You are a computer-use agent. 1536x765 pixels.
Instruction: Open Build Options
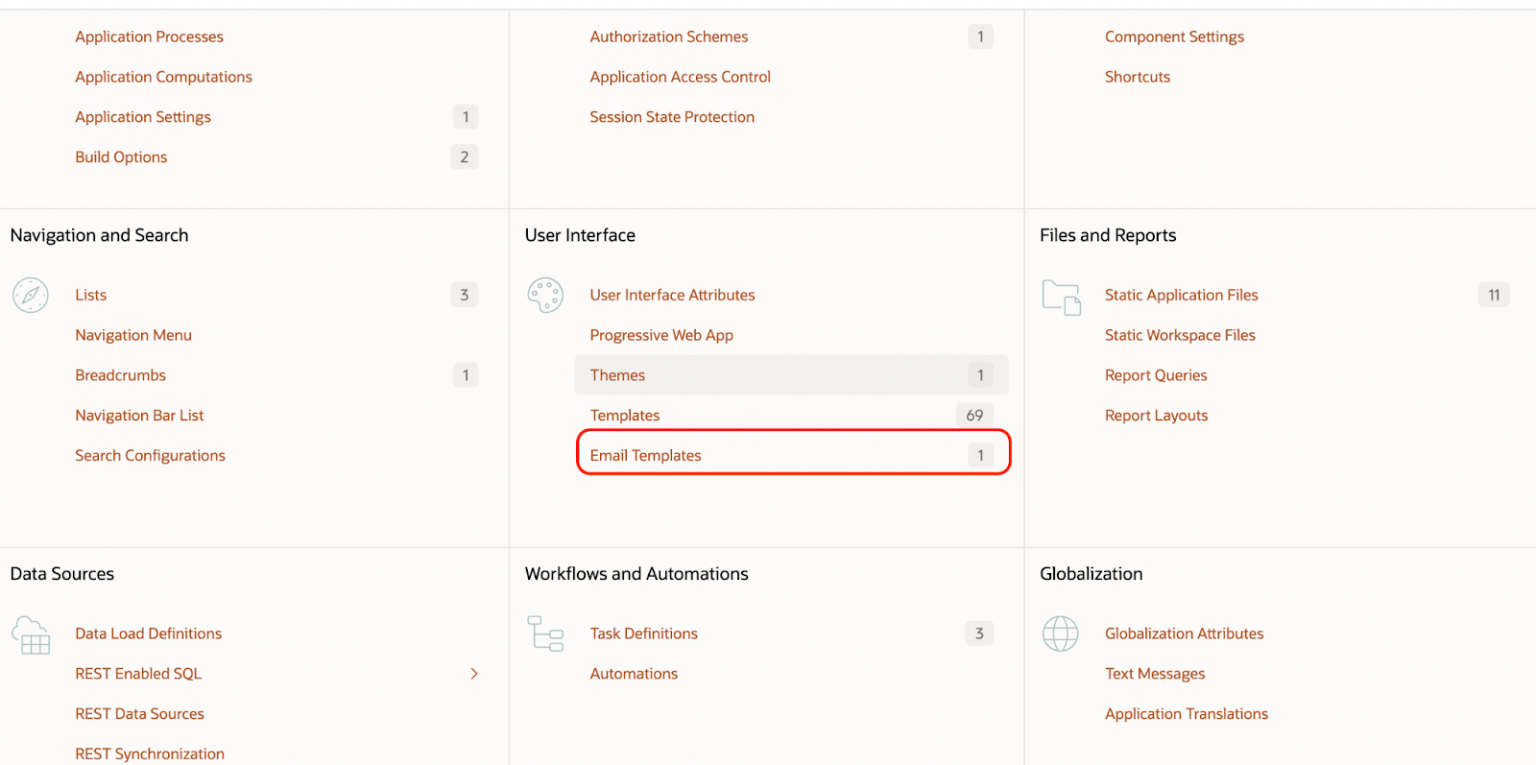click(121, 156)
